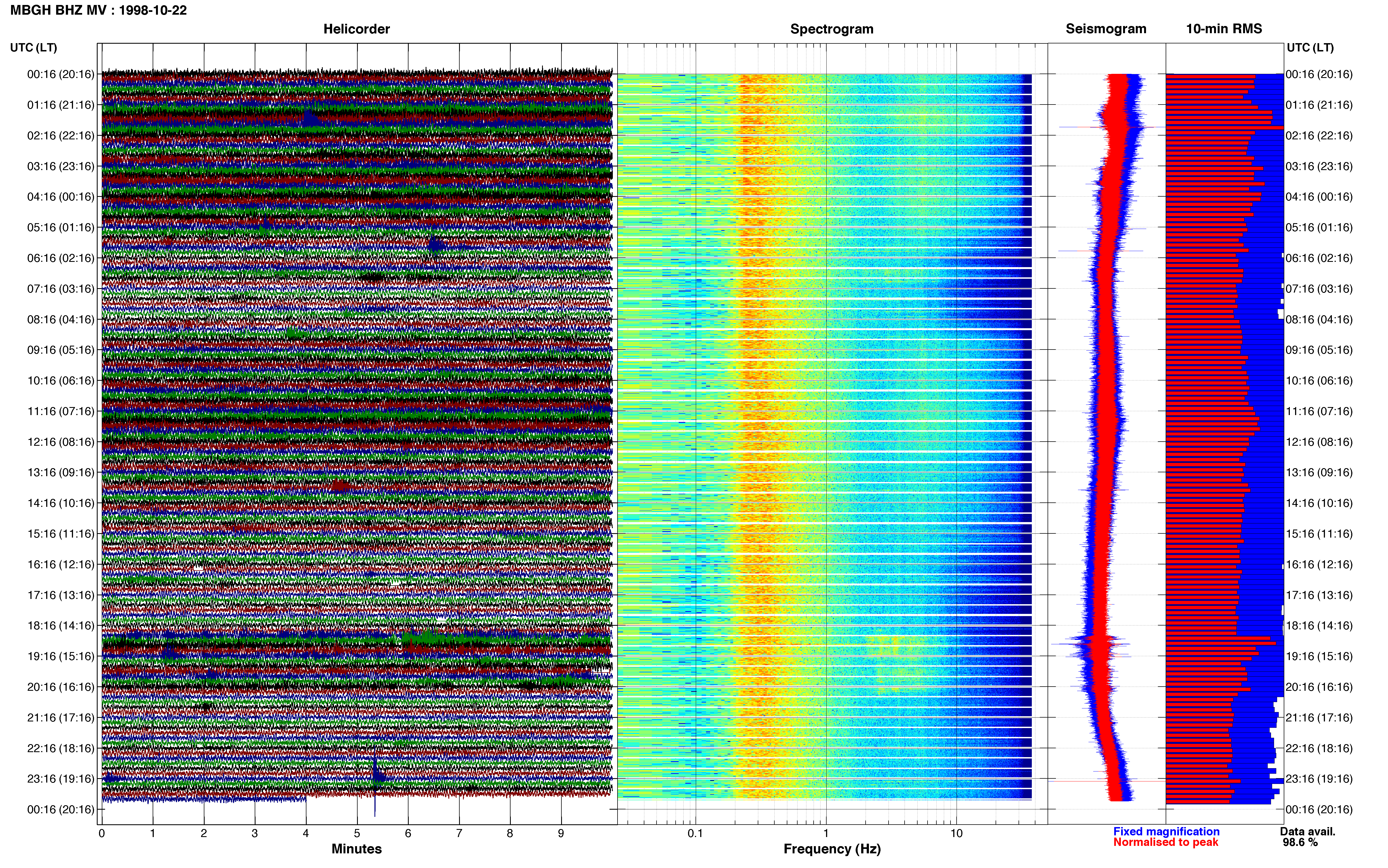Click the topmost "00:16 (20:16)" label on the left axis
The width and height of the screenshot is (1388, 868).
tap(61, 74)
